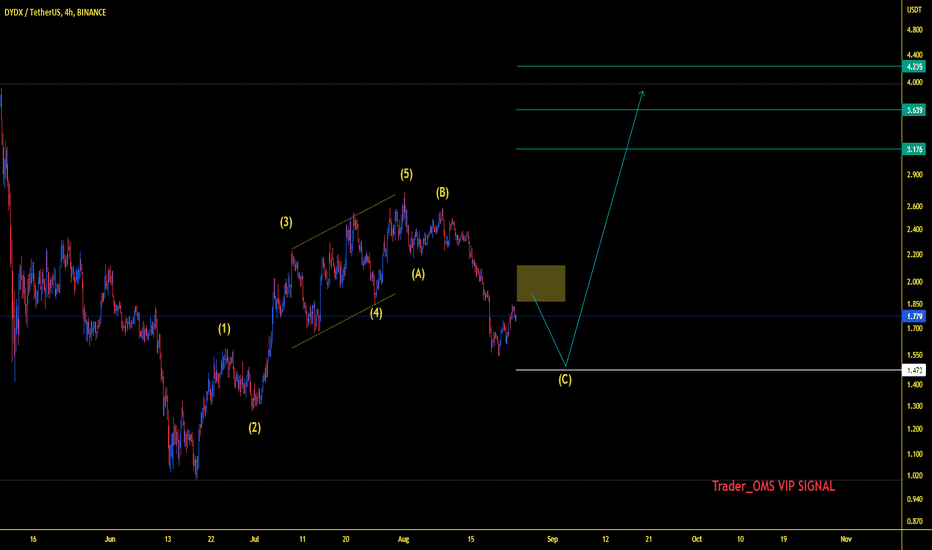Click the 1.300 price axis value

point(915,406)
